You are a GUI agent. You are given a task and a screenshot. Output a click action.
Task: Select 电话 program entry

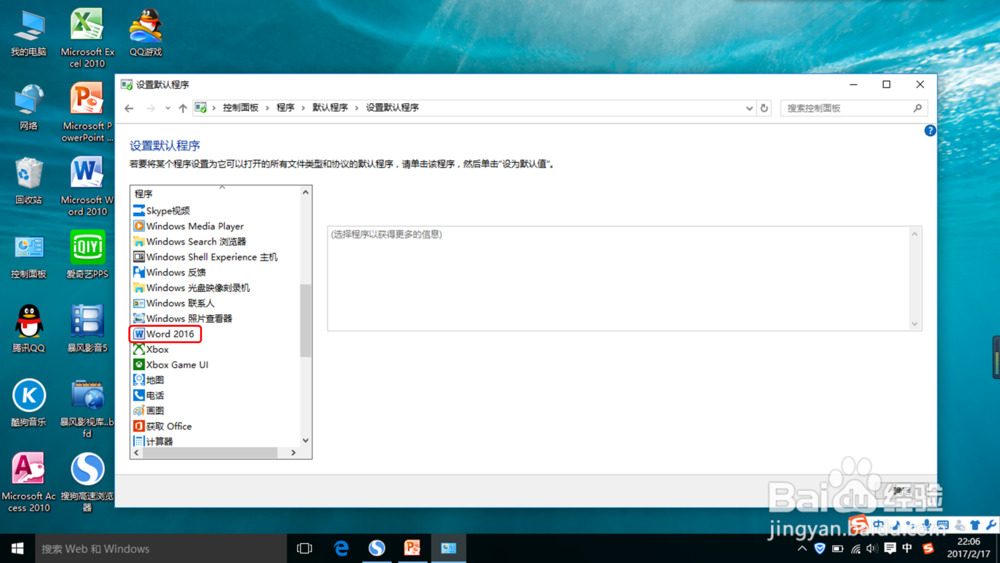149,395
